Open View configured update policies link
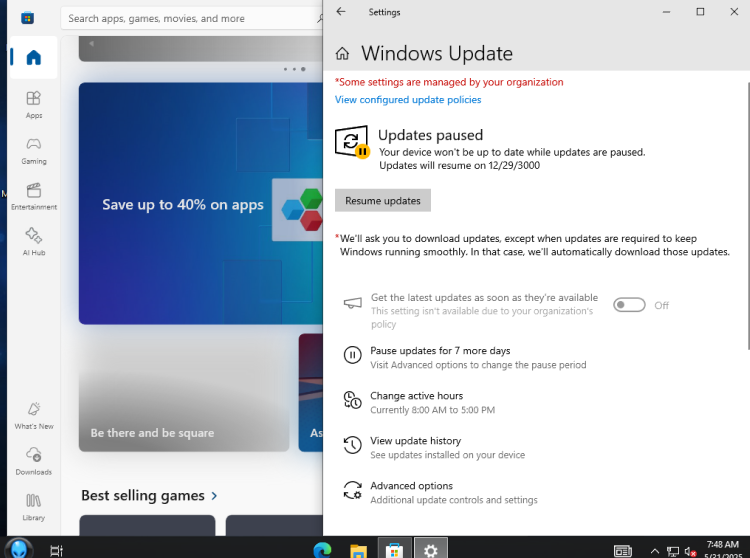 click(408, 99)
